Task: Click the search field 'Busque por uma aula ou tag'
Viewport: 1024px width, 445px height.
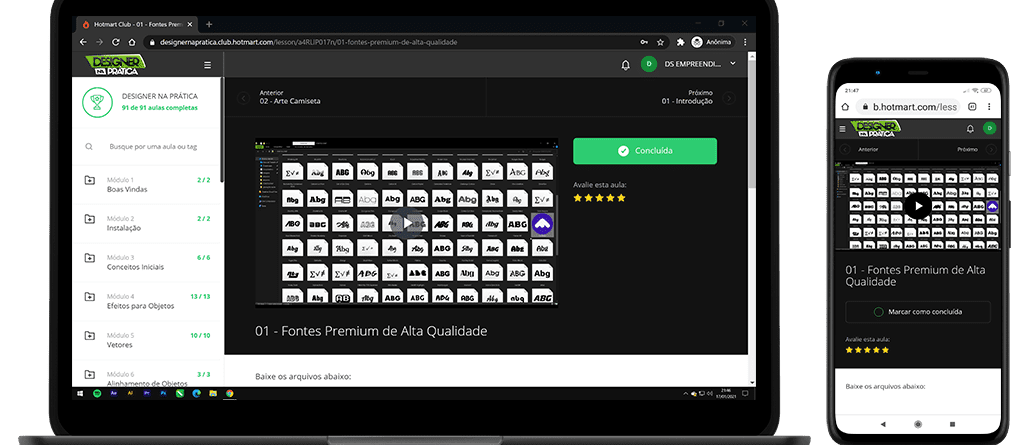Action: tap(153, 147)
